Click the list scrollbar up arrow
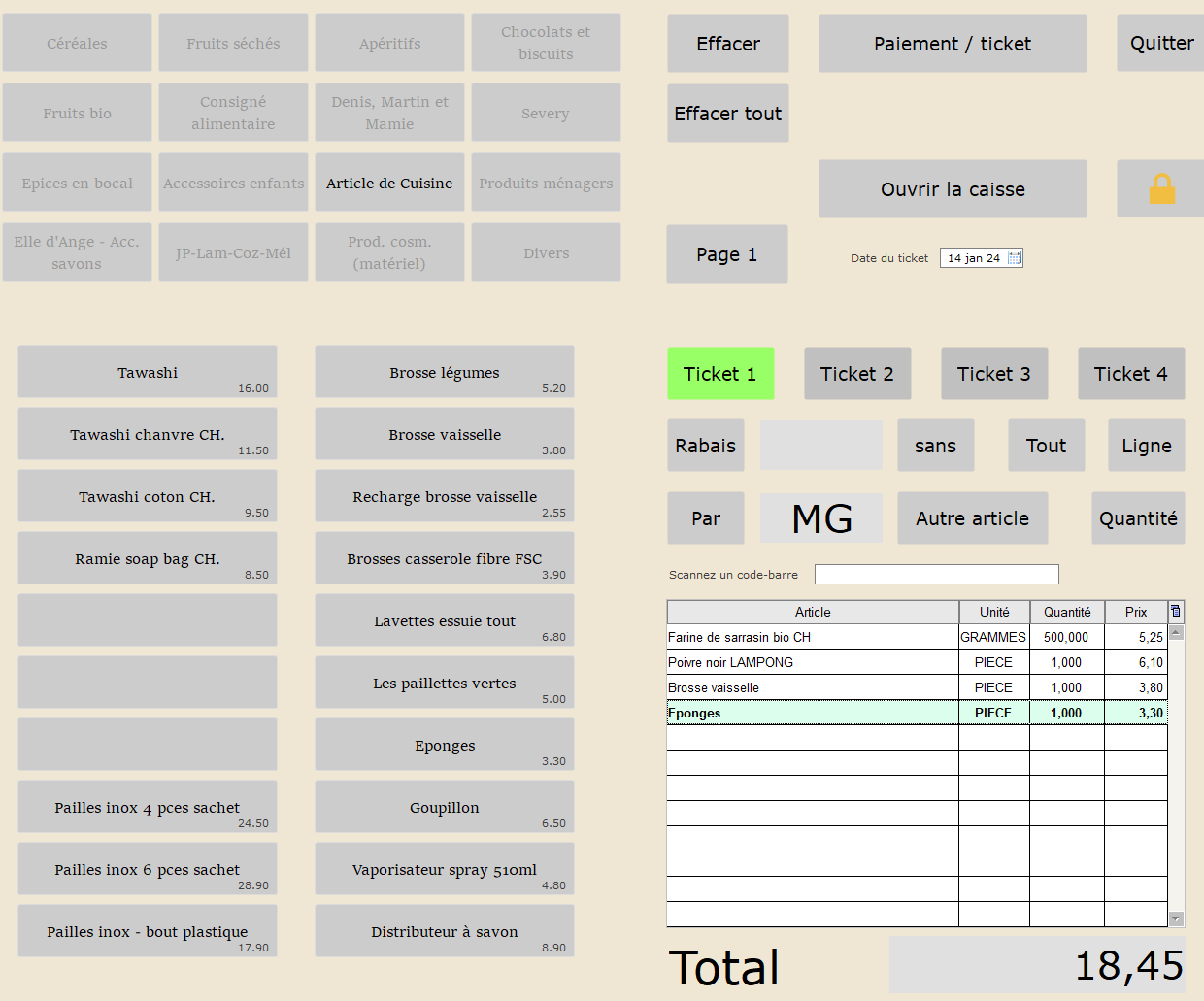Viewport: 1204px width, 1001px height. point(1176,632)
